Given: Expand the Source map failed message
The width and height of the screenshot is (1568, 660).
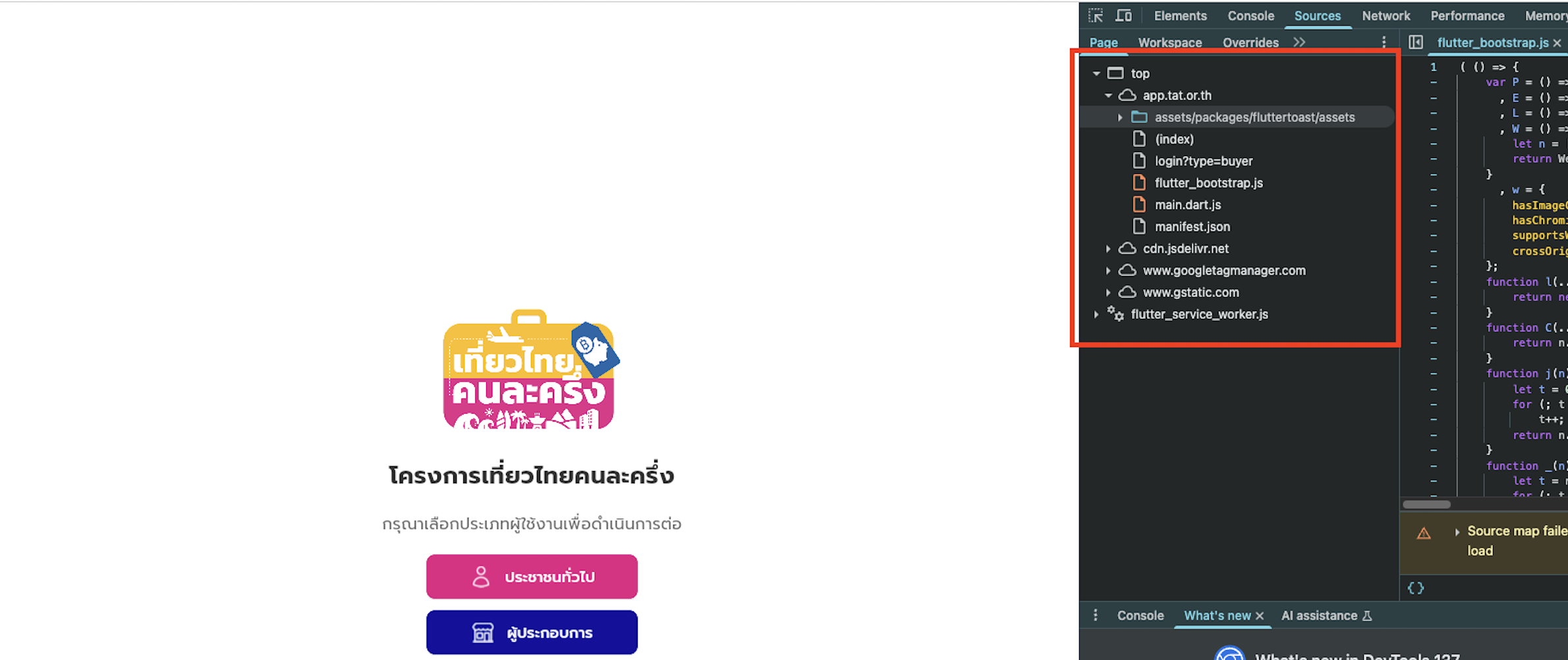Looking at the screenshot, I should [1457, 532].
